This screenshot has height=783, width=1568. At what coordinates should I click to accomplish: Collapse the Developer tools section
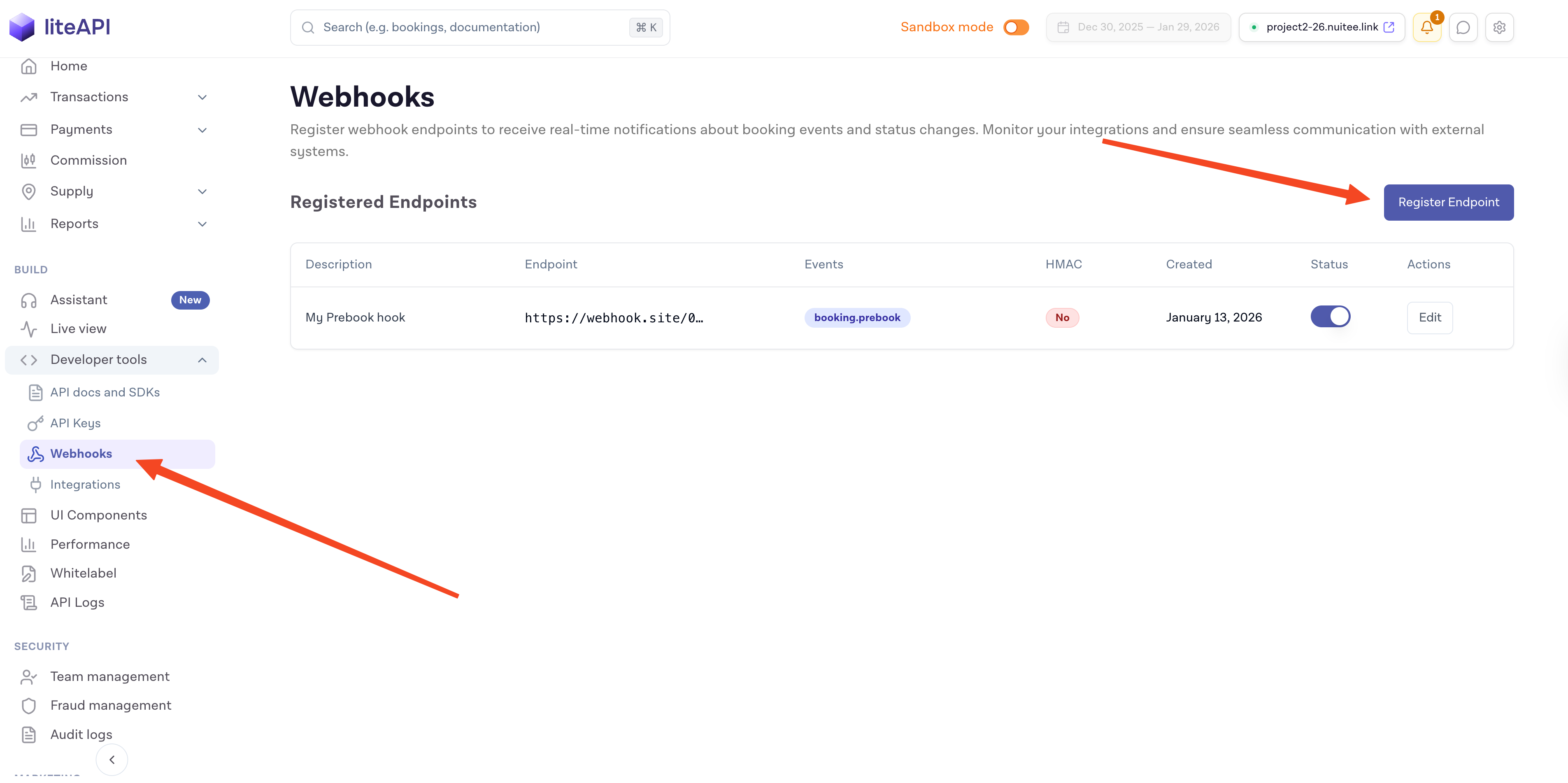[203, 360]
